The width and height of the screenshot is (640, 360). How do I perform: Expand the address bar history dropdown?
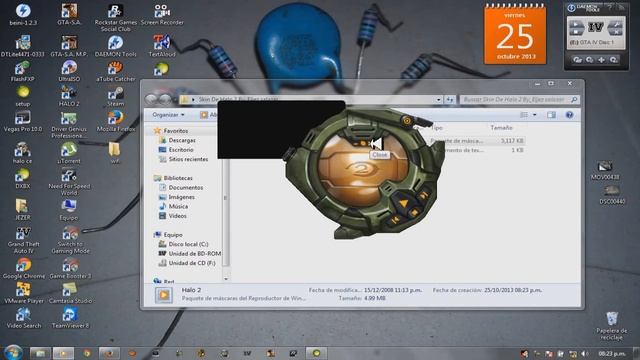[x=438, y=99]
